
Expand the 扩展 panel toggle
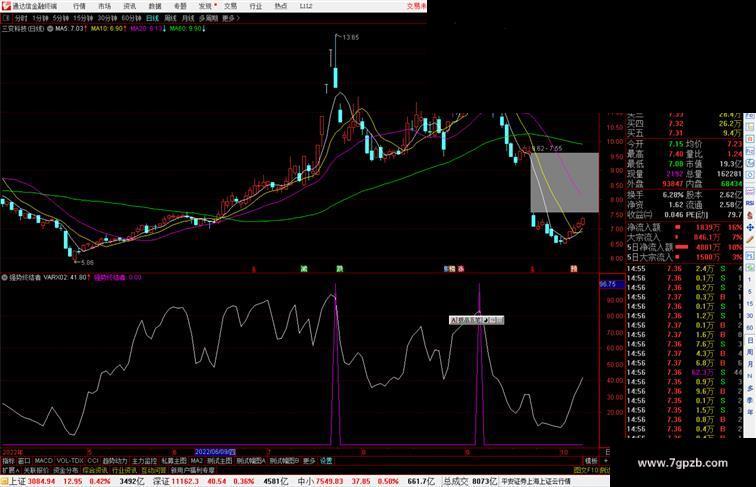(10, 470)
